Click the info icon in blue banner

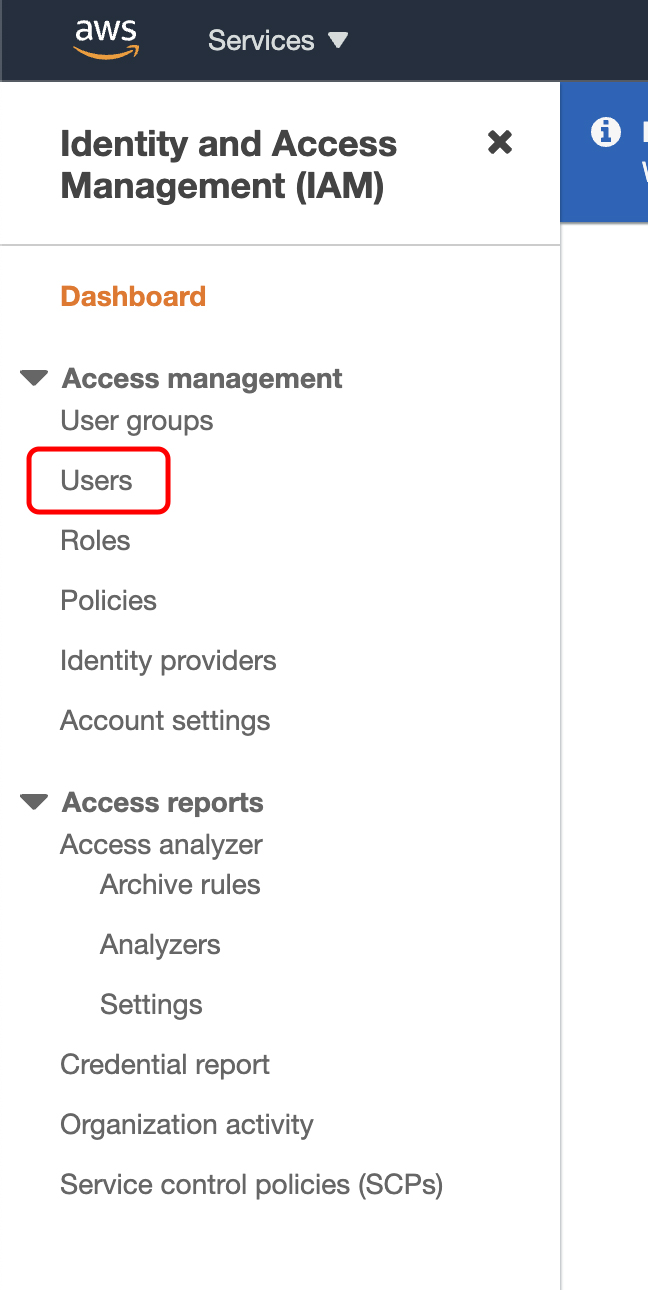pos(606,132)
